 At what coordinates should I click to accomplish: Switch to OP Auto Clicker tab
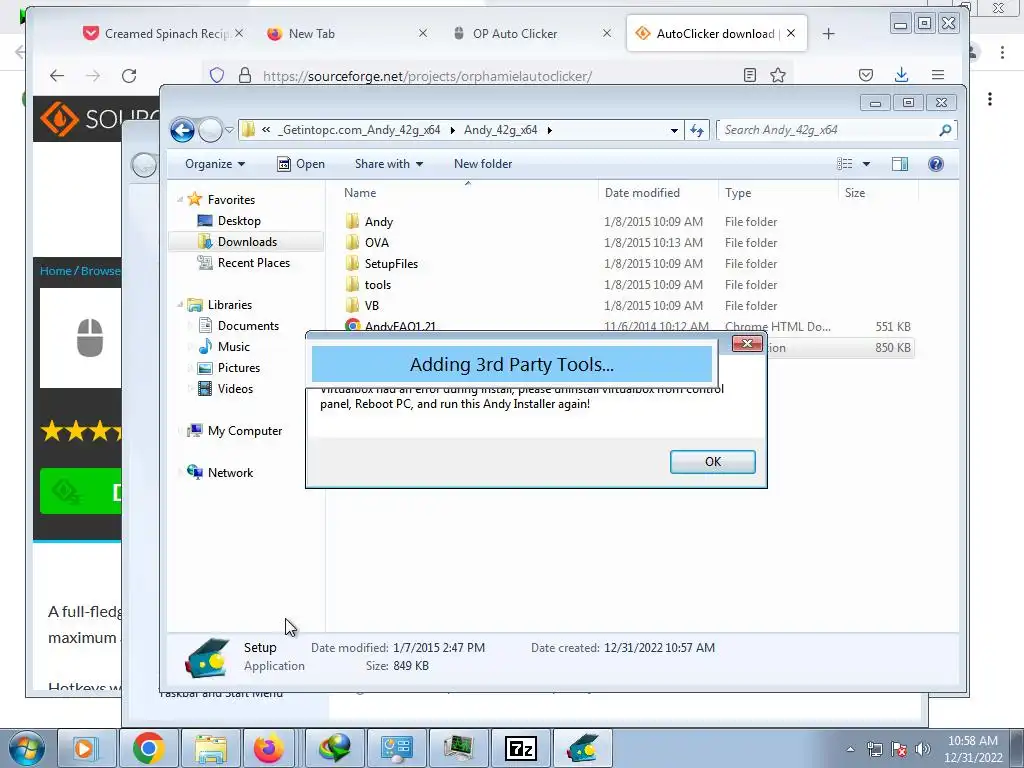(515, 33)
